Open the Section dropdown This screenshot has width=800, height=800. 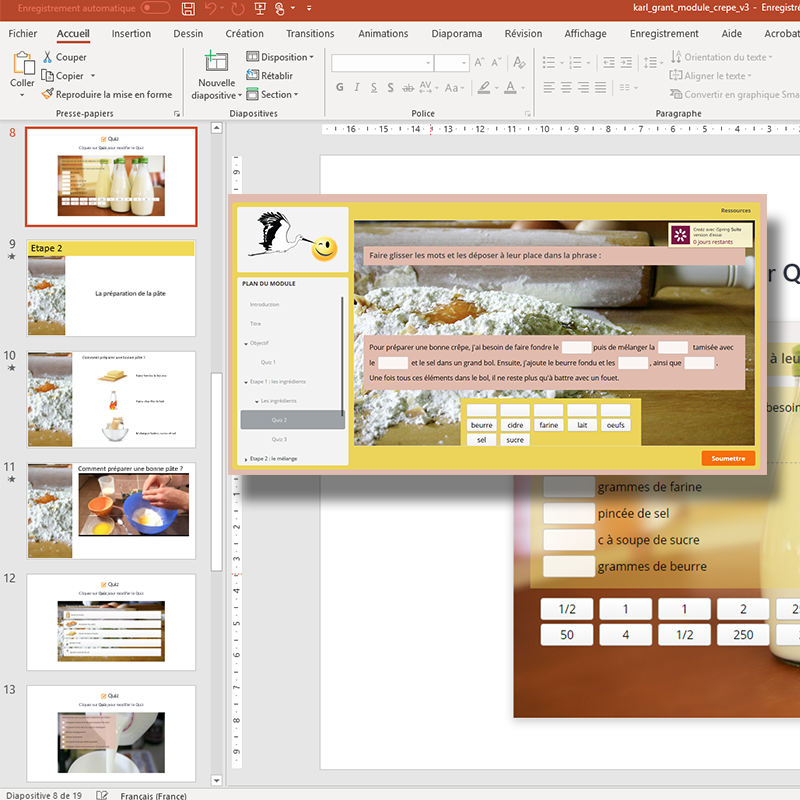pyautogui.click(x=272, y=94)
